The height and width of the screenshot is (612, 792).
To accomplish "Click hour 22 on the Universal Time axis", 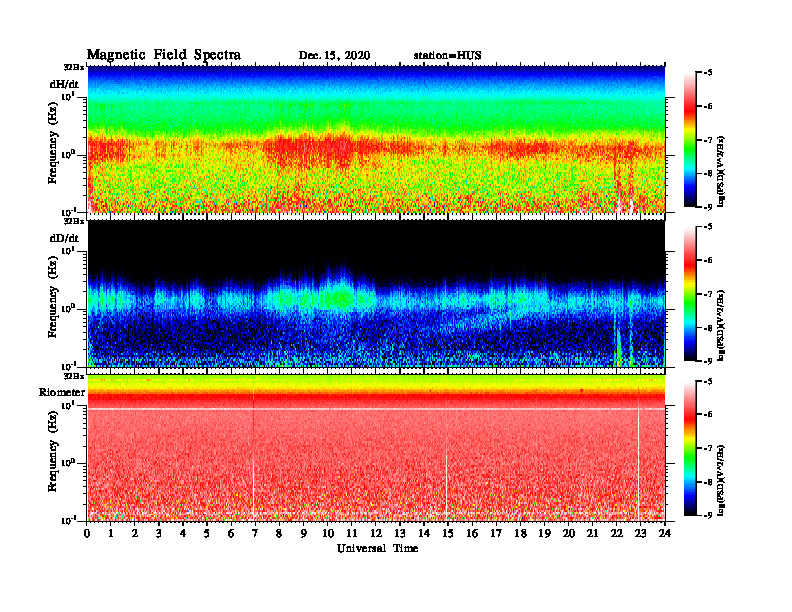I will pyautogui.click(x=617, y=534).
